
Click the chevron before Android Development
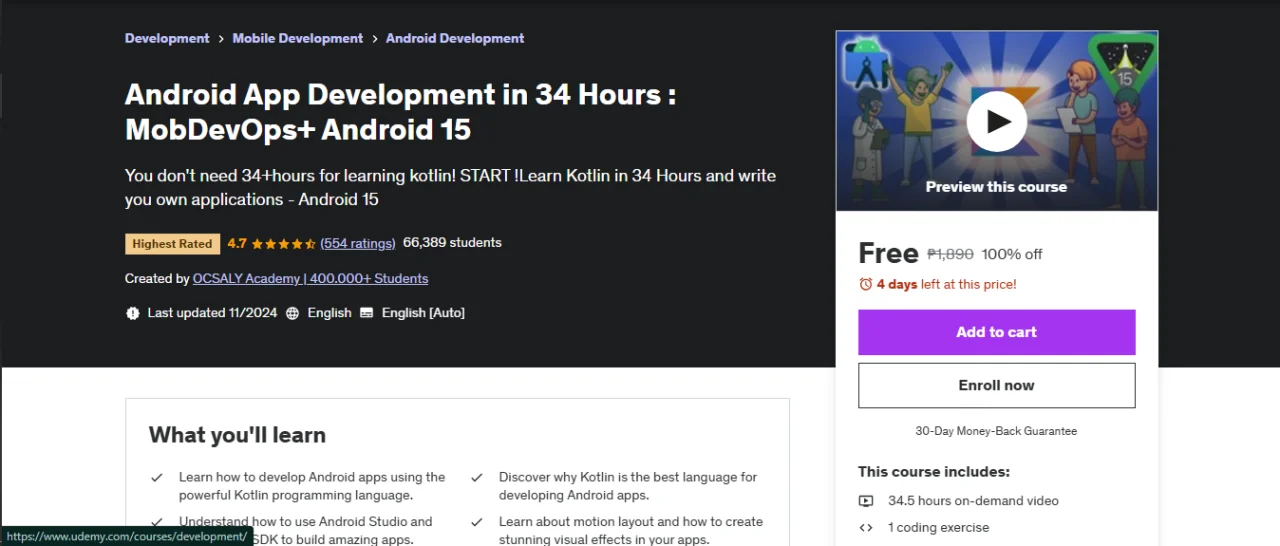coord(375,38)
